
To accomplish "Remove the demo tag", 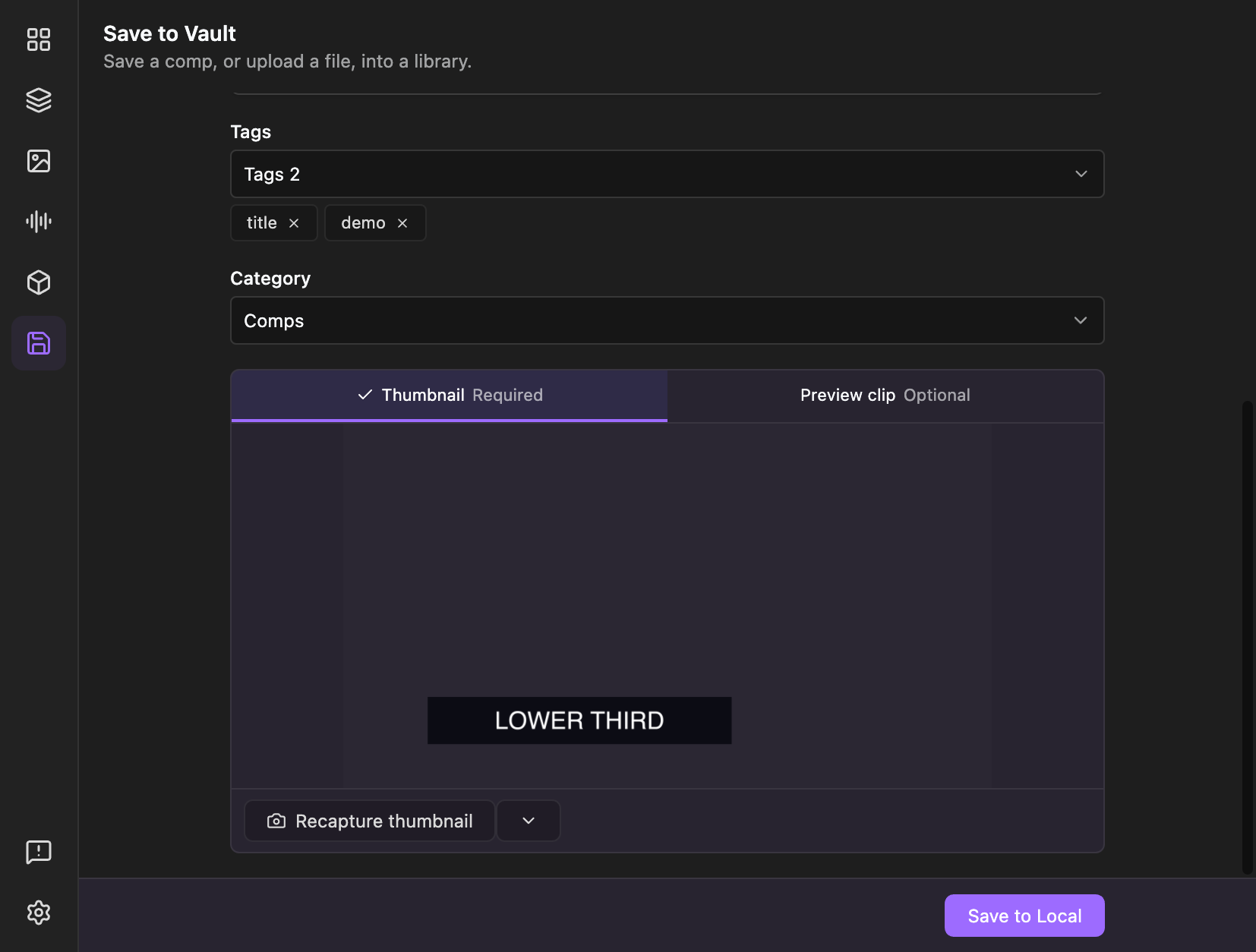I will [402, 223].
